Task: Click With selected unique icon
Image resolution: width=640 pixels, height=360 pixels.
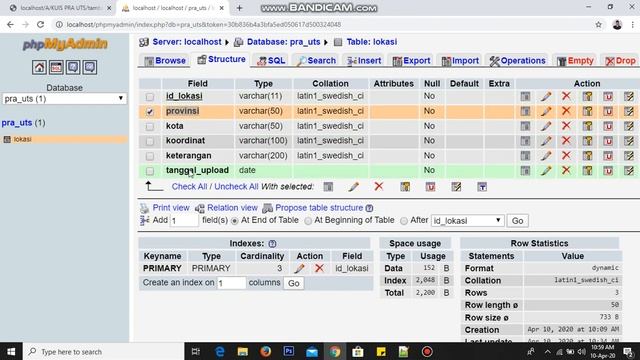Action: pos(430,187)
